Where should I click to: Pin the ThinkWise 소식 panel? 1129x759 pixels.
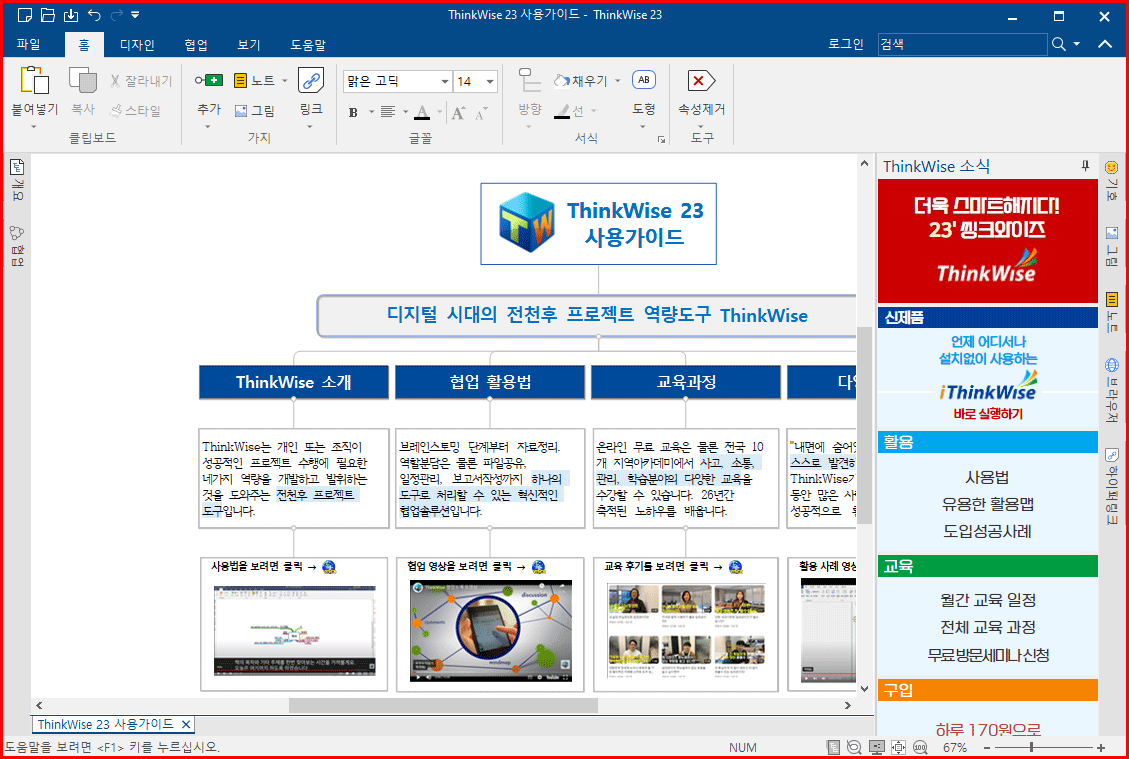click(1085, 166)
